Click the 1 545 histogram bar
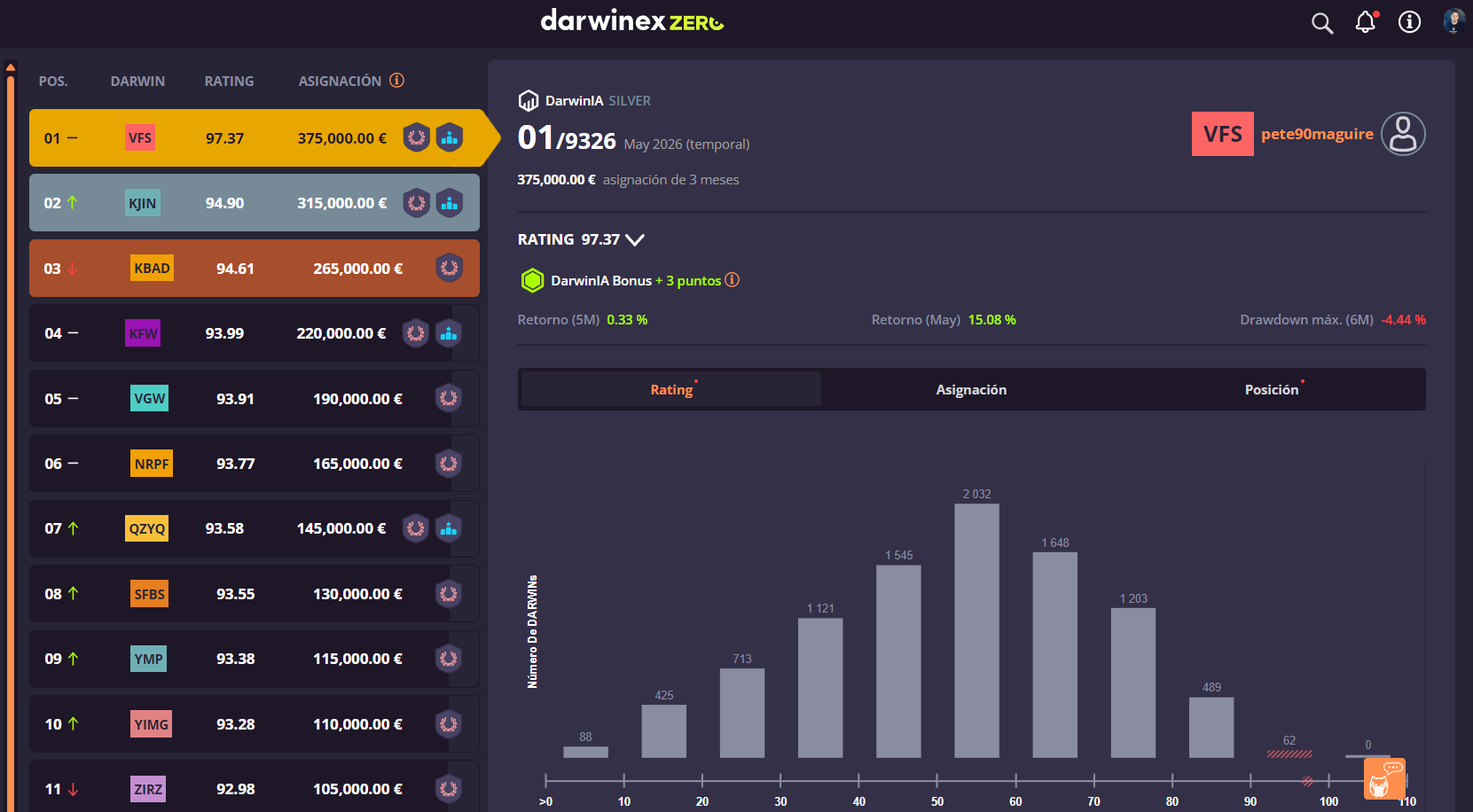 click(898, 661)
